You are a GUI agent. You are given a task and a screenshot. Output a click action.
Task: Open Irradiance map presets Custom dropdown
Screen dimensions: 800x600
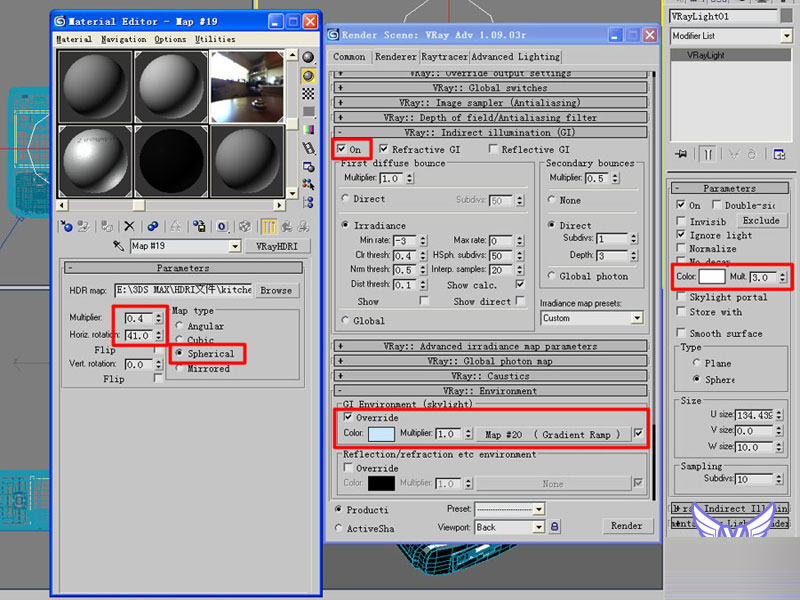637,318
